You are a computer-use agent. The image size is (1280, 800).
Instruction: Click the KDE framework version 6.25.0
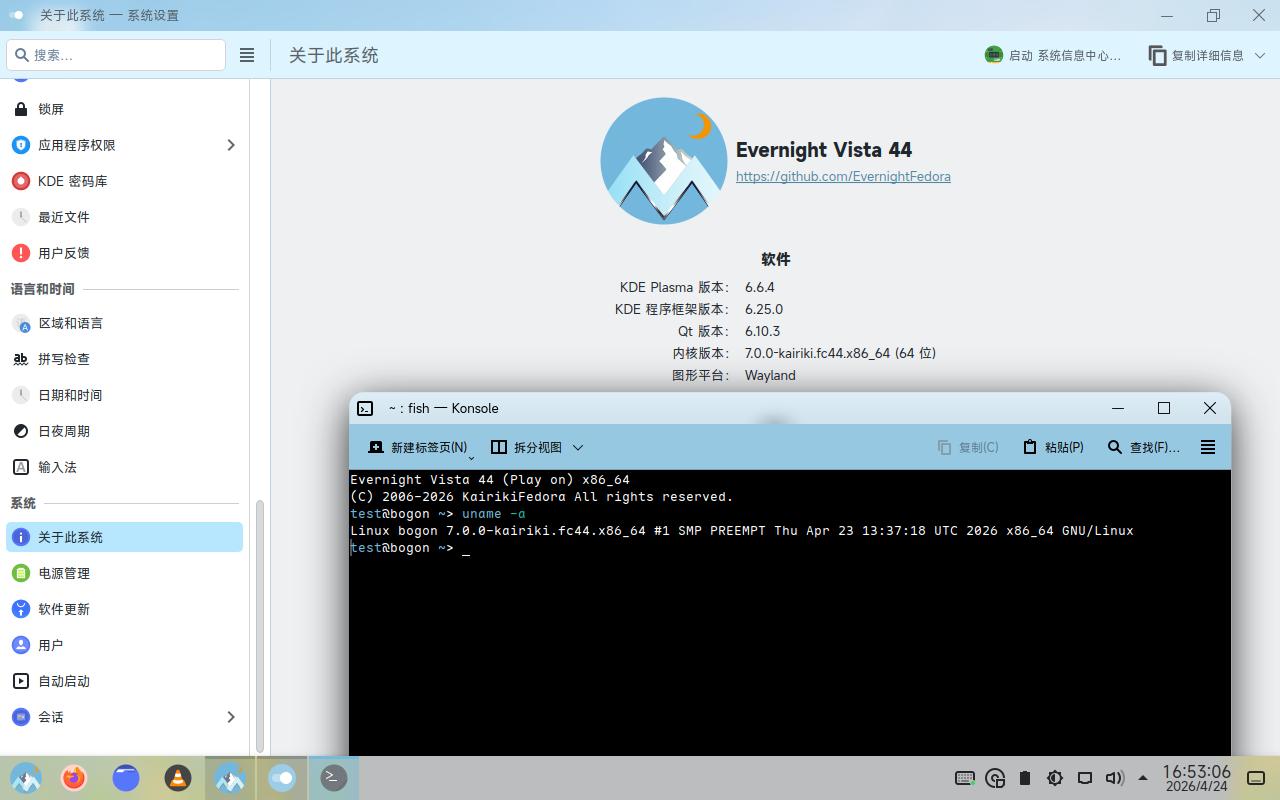764,309
